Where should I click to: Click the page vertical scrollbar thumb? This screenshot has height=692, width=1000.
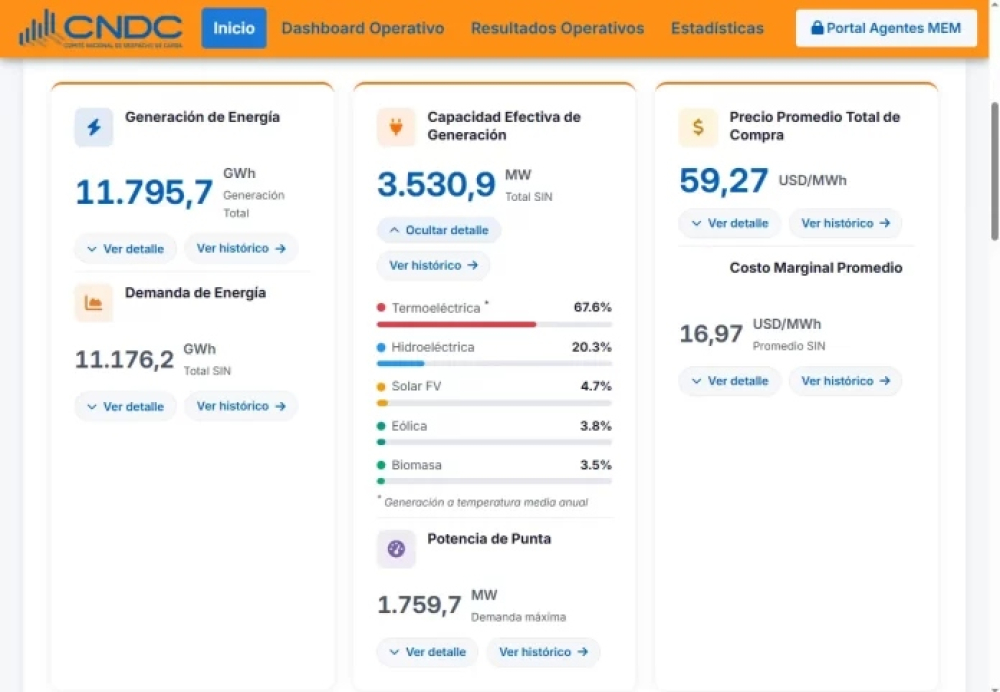[994, 171]
